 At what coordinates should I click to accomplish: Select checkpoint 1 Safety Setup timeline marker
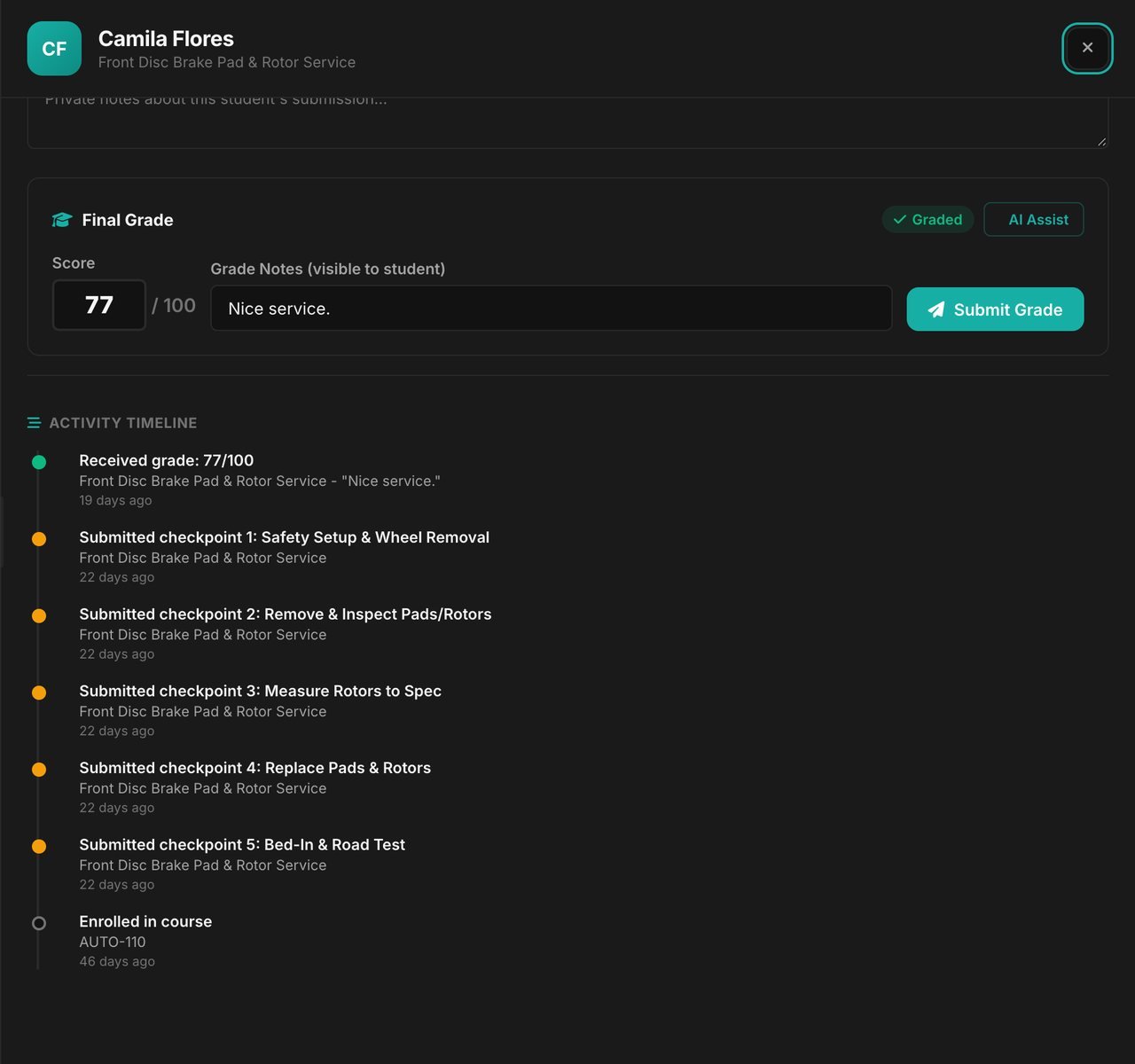(39, 539)
